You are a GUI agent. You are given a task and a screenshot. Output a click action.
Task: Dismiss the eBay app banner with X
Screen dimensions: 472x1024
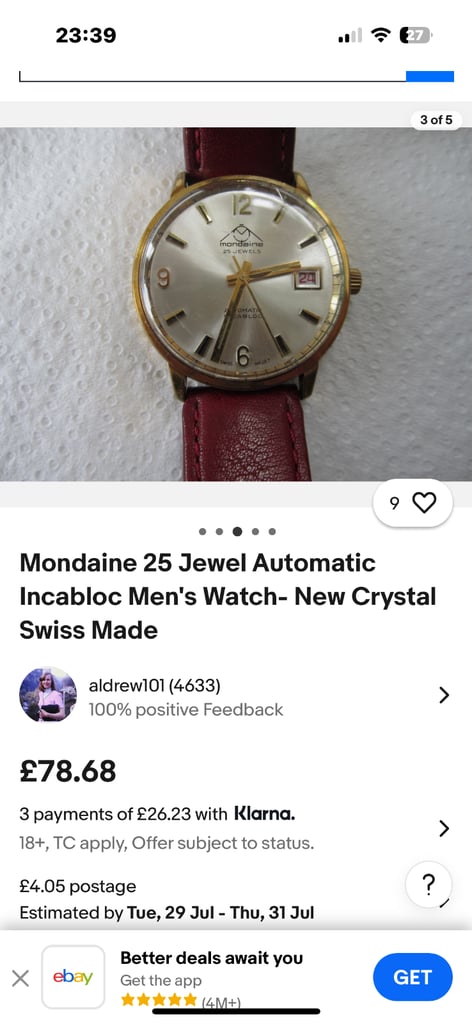pos(21,978)
